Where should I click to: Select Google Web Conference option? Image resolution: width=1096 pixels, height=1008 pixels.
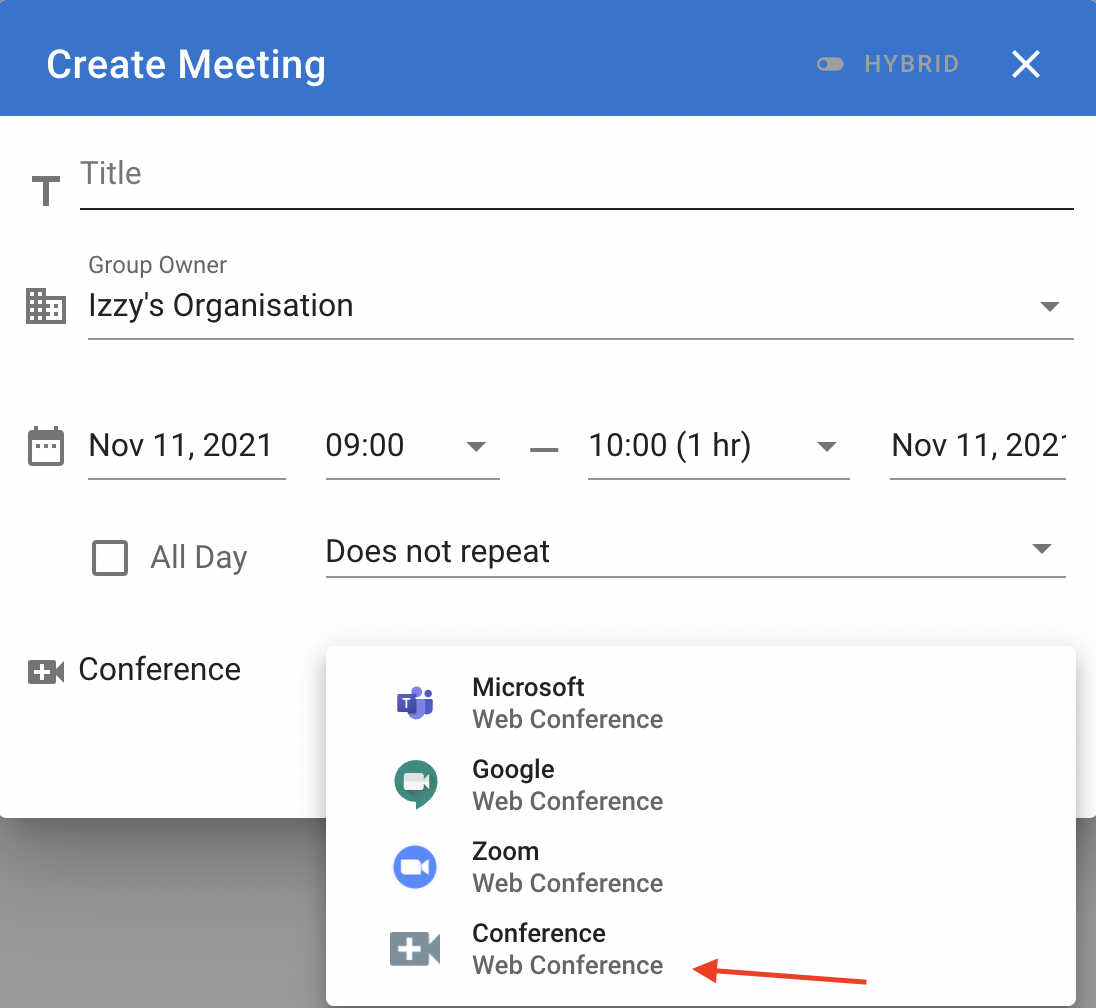[x=700, y=784]
